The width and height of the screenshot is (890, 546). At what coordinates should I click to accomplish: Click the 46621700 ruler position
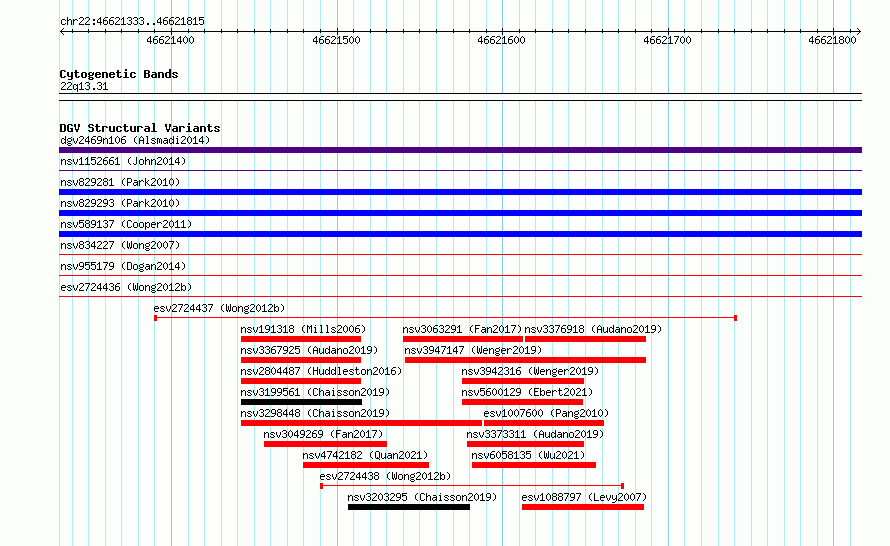coord(667,40)
